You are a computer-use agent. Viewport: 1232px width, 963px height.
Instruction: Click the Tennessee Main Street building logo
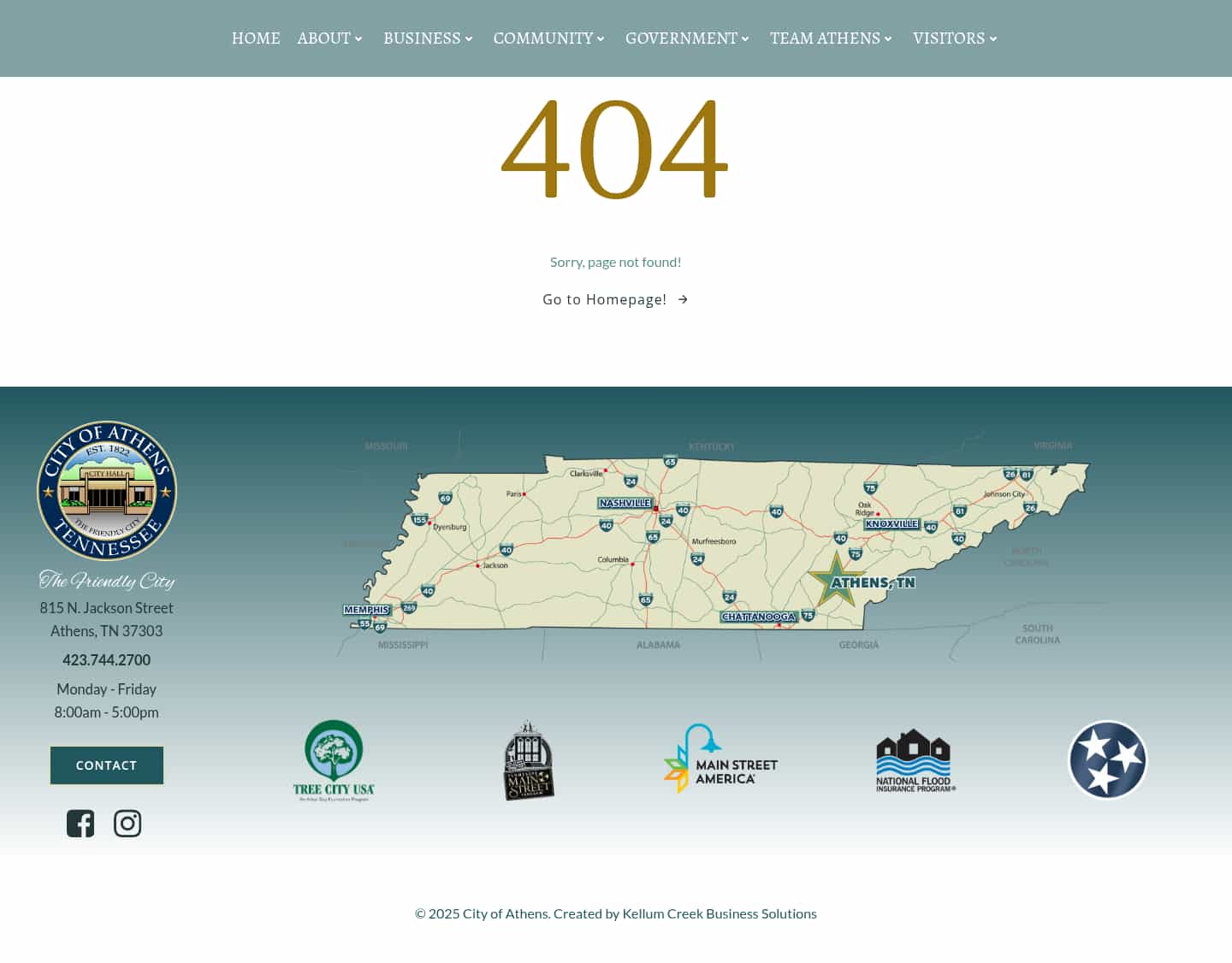pyautogui.click(x=529, y=760)
